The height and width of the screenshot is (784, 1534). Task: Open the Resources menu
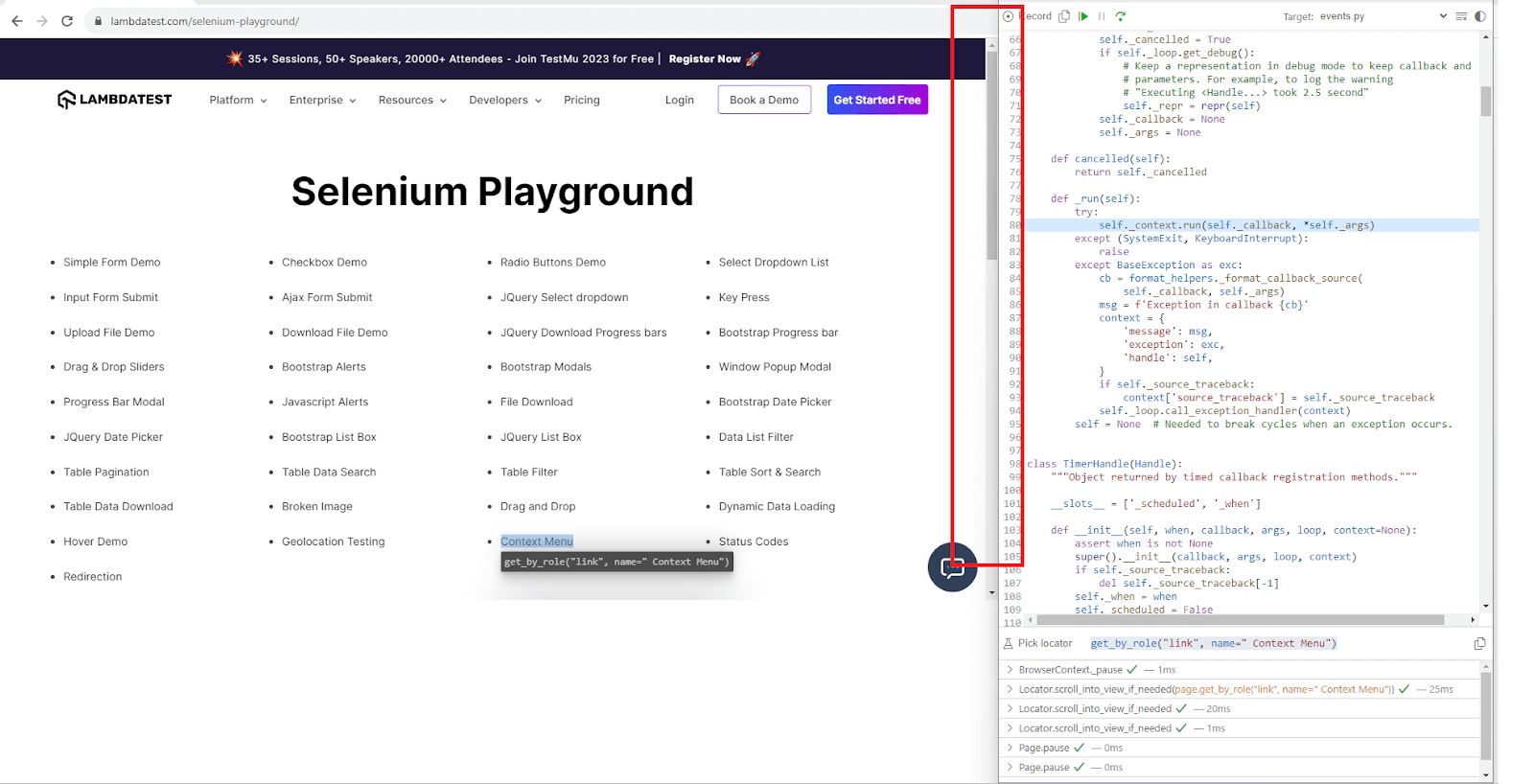click(x=412, y=100)
